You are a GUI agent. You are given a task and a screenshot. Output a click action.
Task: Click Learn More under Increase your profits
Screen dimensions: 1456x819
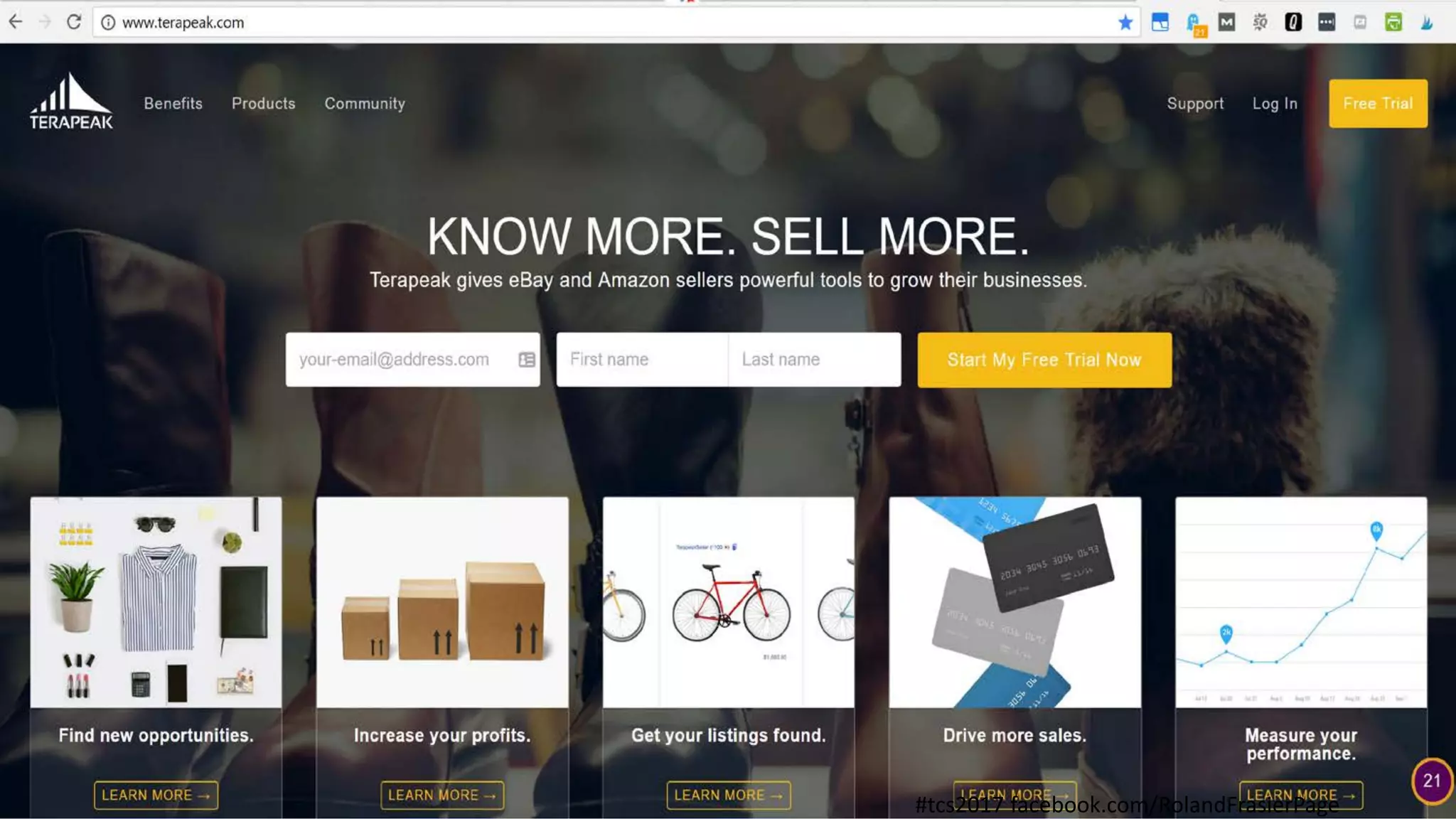442,795
